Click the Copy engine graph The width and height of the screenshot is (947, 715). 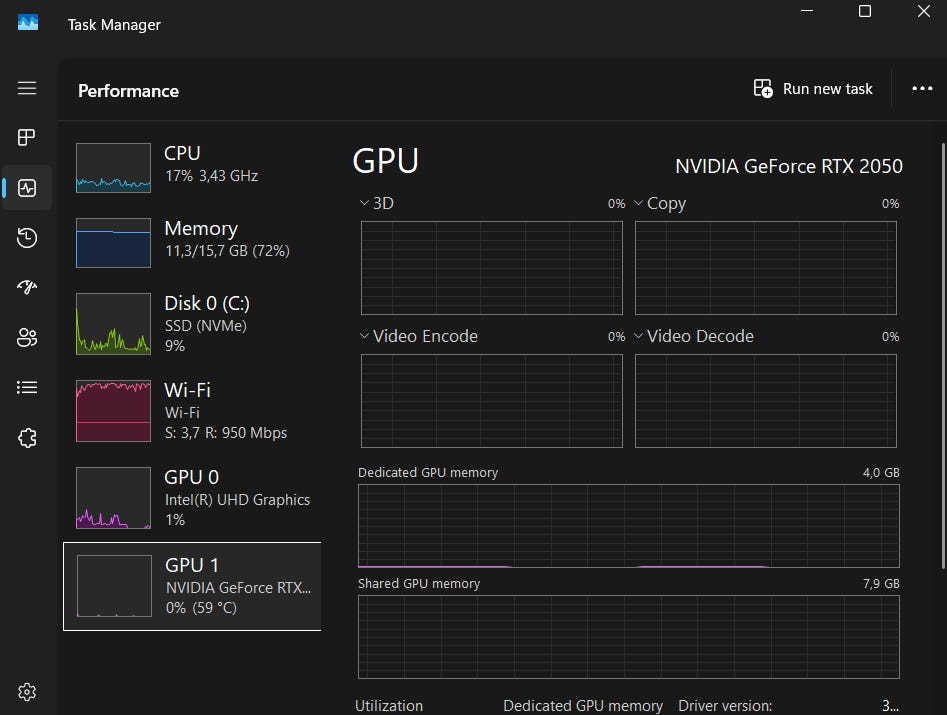766,268
